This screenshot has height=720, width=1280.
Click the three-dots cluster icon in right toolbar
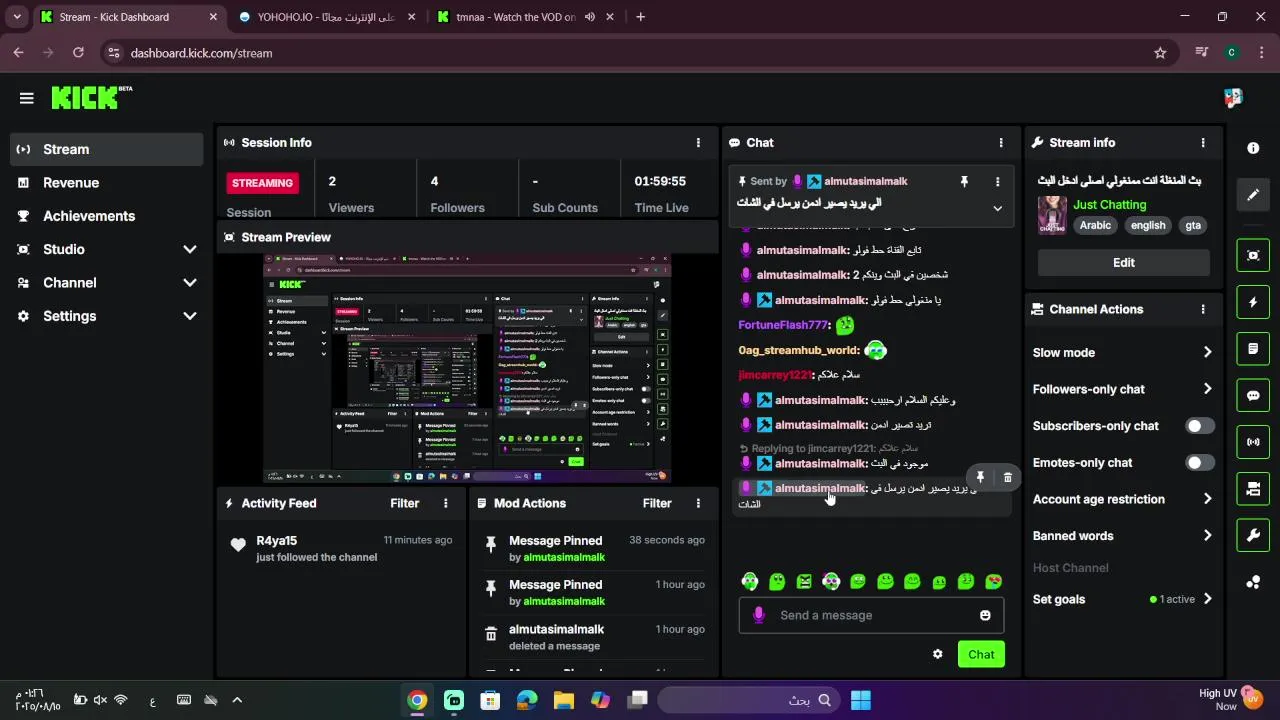[x=1253, y=582]
